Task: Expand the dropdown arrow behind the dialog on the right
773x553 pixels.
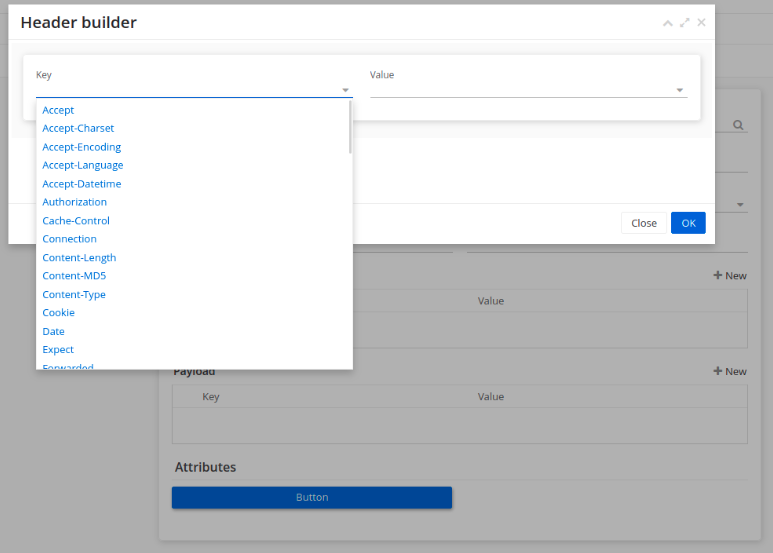Action: pyautogui.click(x=740, y=205)
